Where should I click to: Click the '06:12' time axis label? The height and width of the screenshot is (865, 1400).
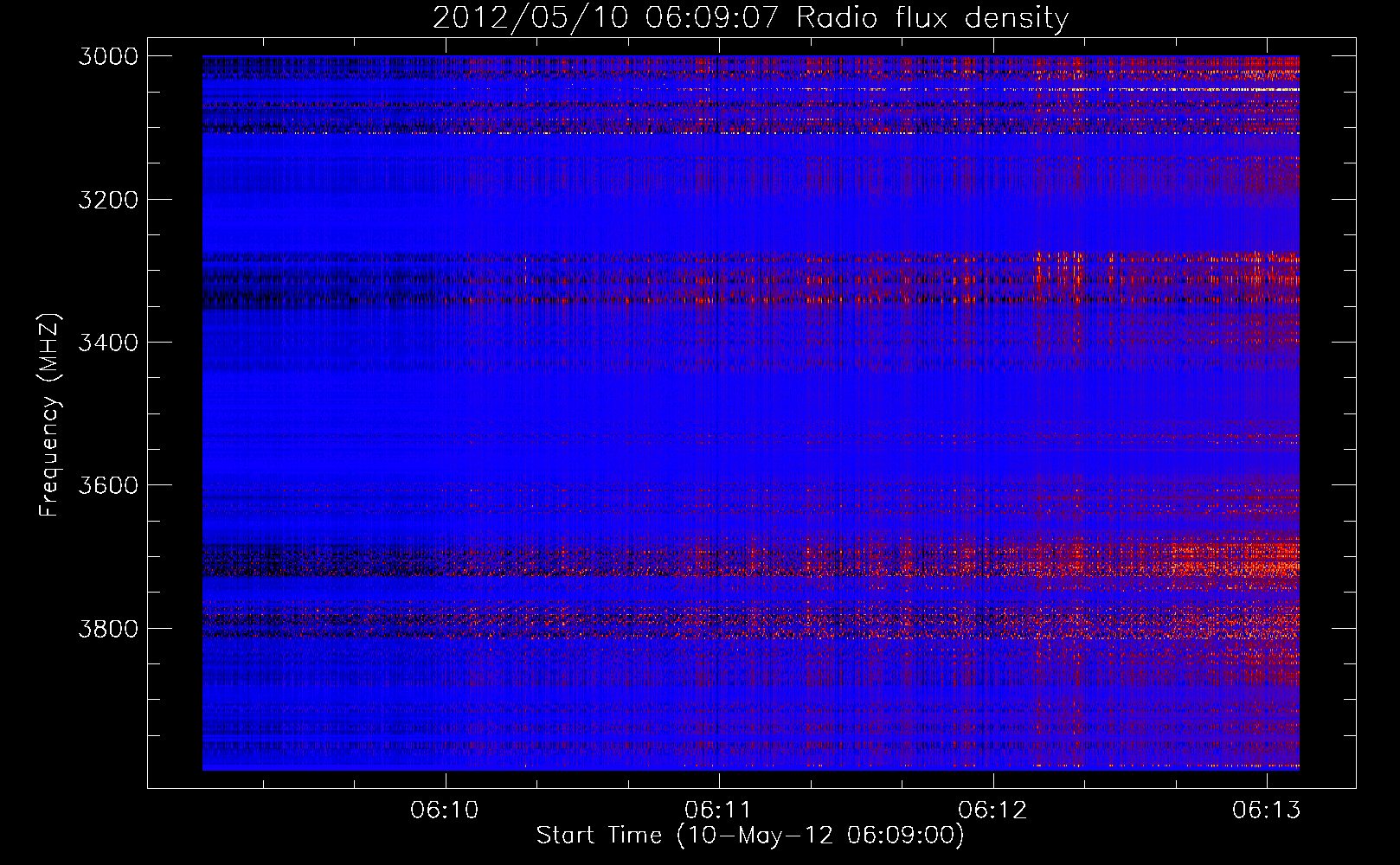(x=992, y=810)
